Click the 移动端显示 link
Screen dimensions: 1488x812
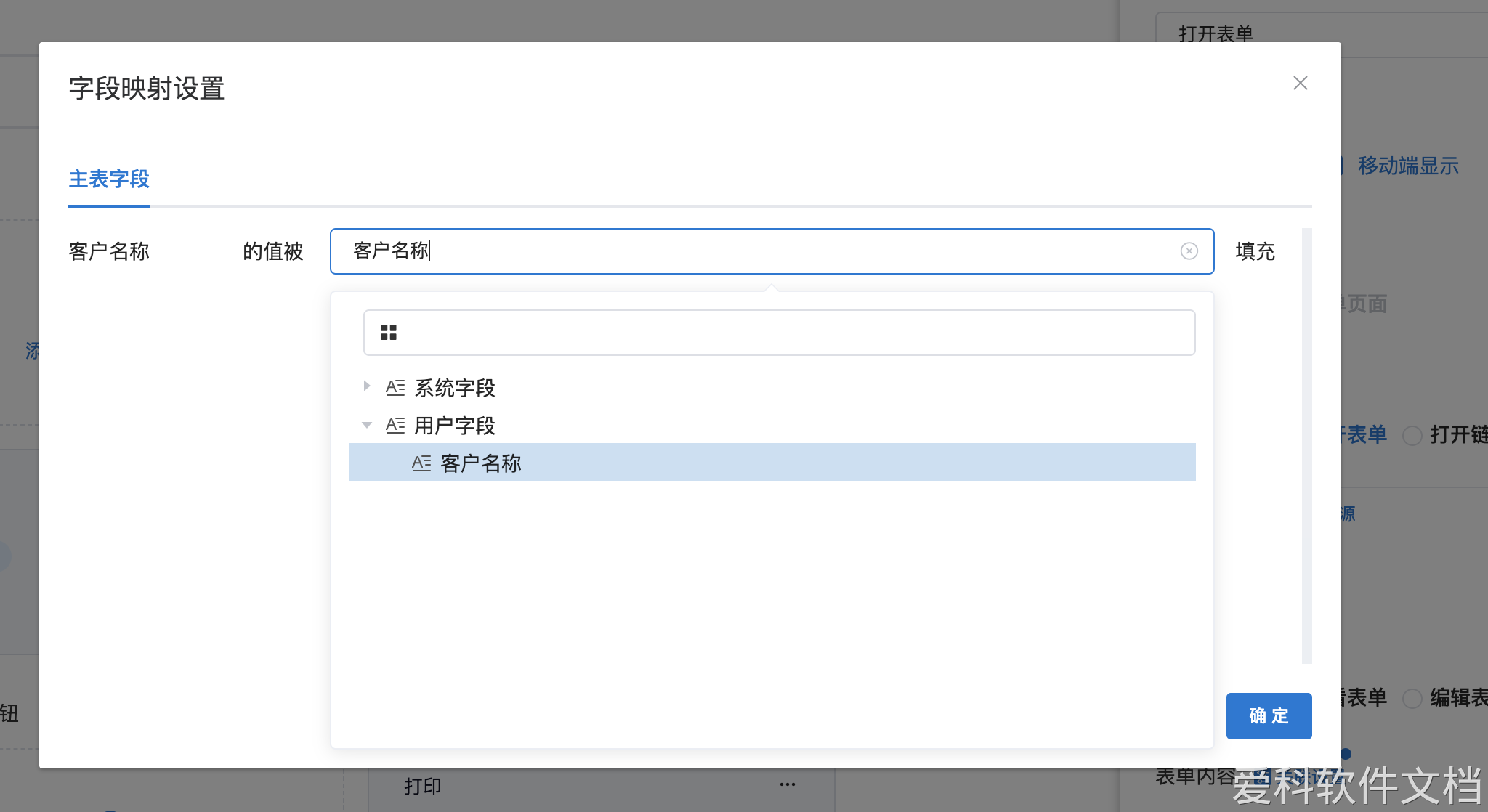point(1407,166)
